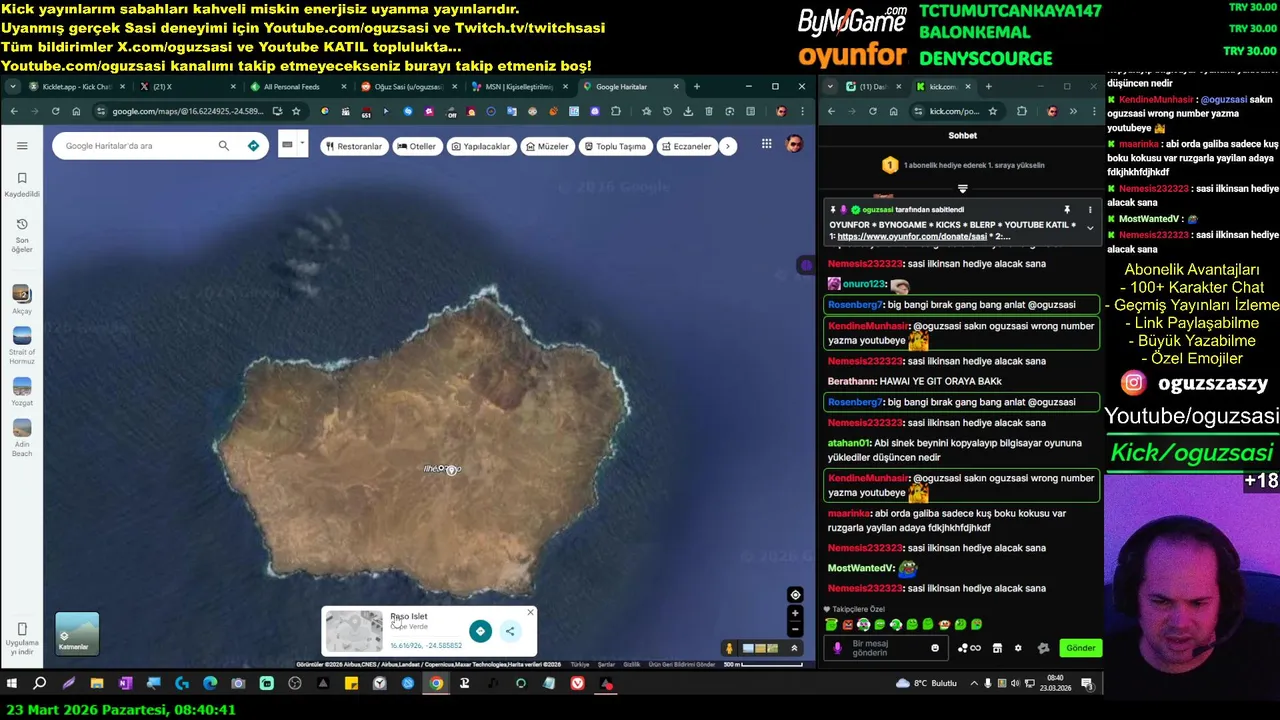The width and height of the screenshot is (1280, 720).
Task: Zoom in on the map
Action: click(x=795, y=613)
